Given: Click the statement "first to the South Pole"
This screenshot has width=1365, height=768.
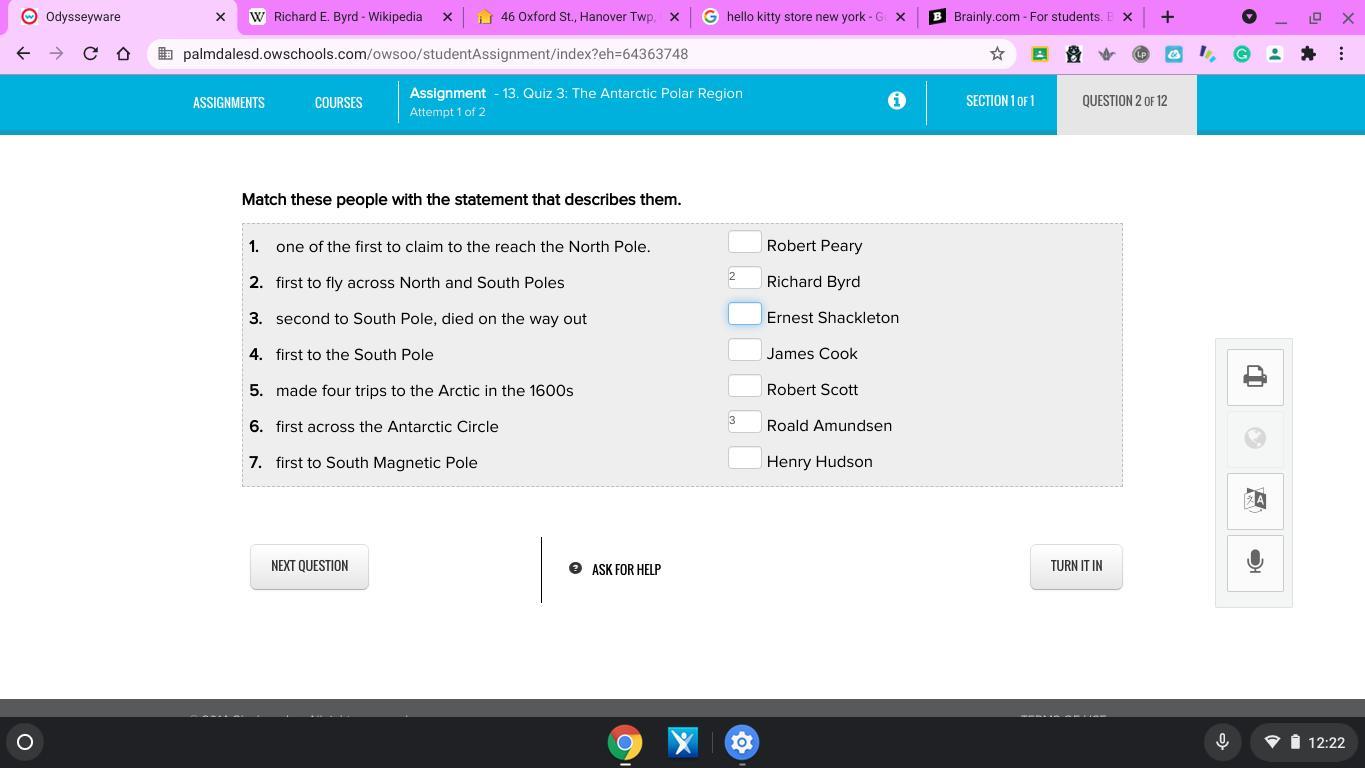Looking at the screenshot, I should click(x=355, y=355).
